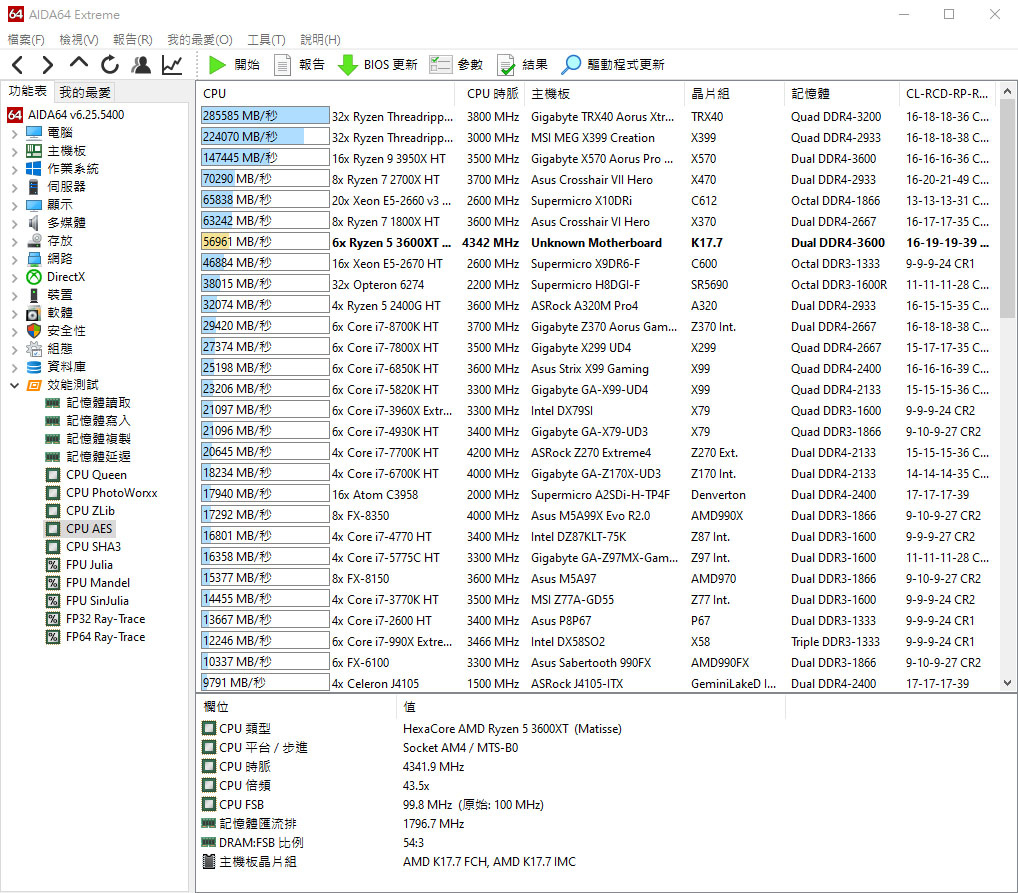The image size is (1018, 893).
Task: Select the AIDA64 v6.25.5400 root icon
Action: point(15,115)
